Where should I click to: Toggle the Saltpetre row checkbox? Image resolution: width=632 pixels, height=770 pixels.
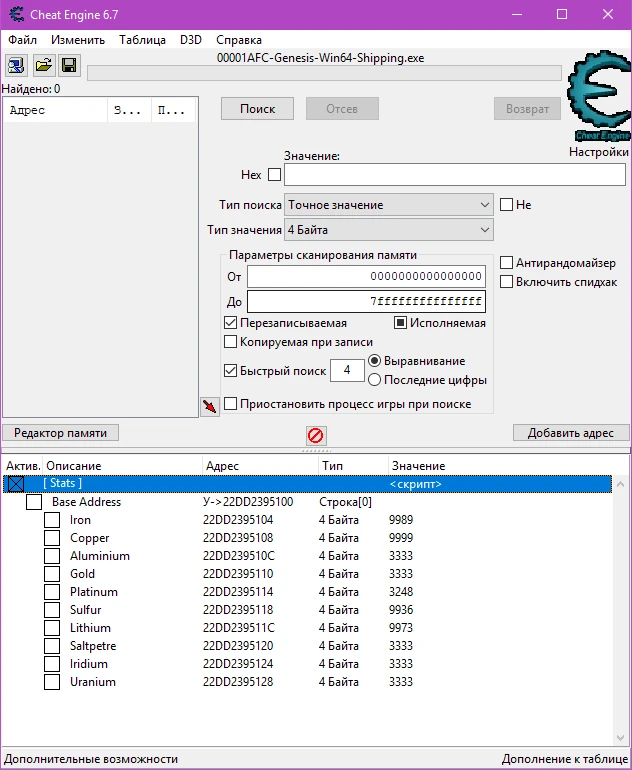coord(52,646)
